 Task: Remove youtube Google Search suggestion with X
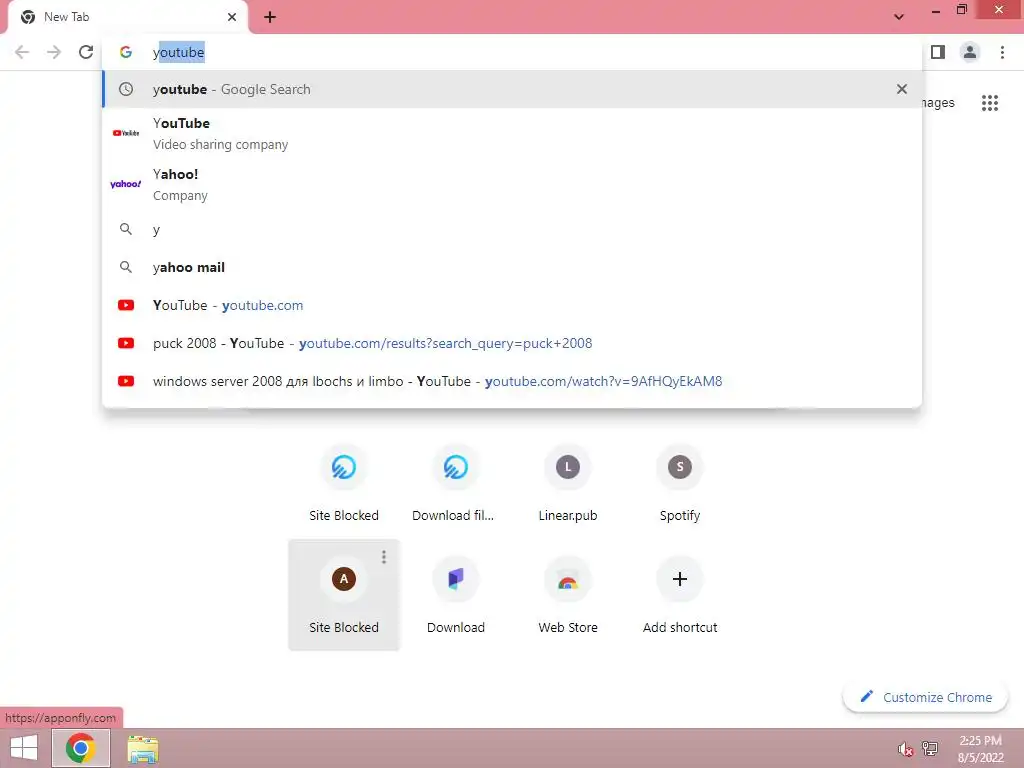coord(902,89)
